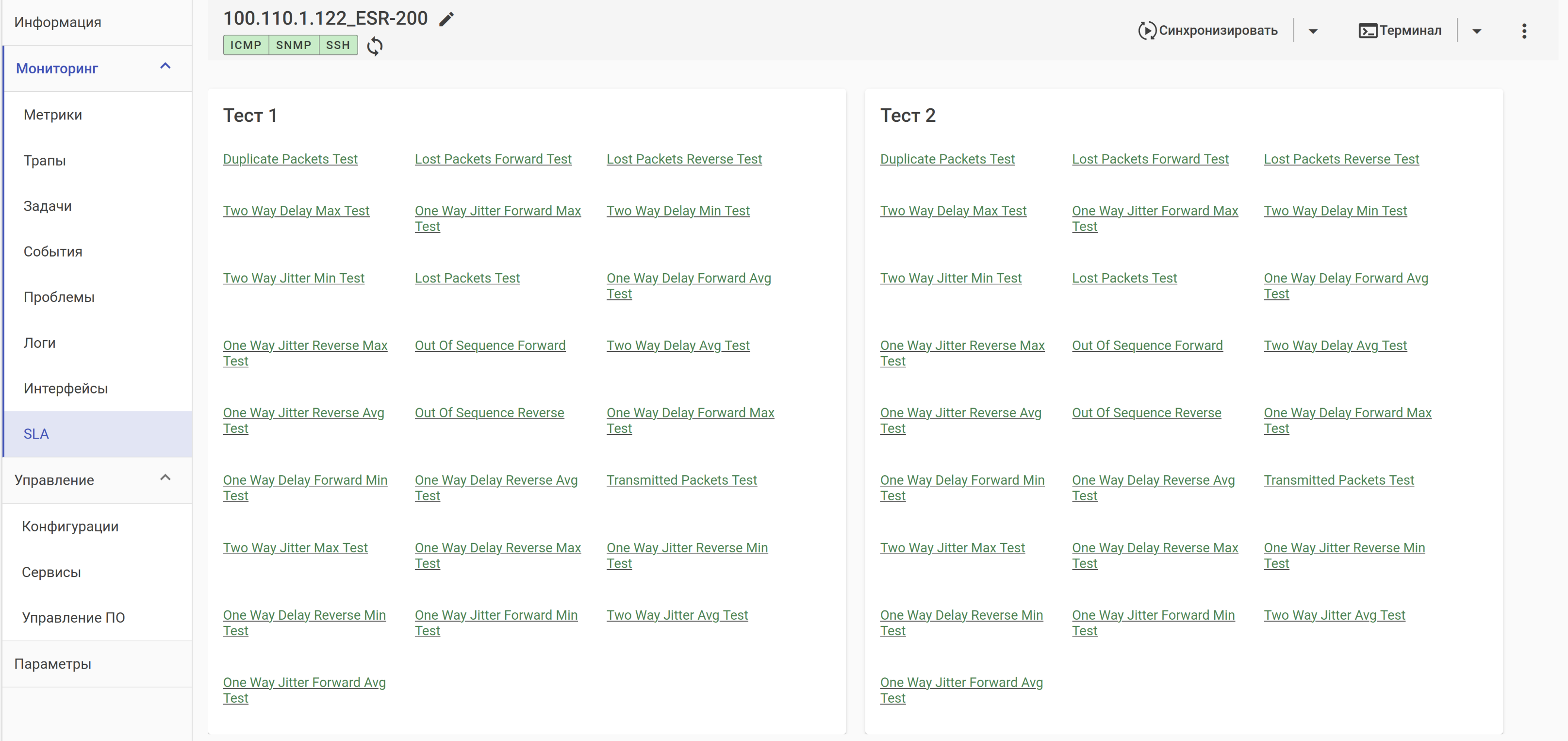Open the three-dot more options menu
The height and width of the screenshot is (741, 1568).
coord(1523,31)
